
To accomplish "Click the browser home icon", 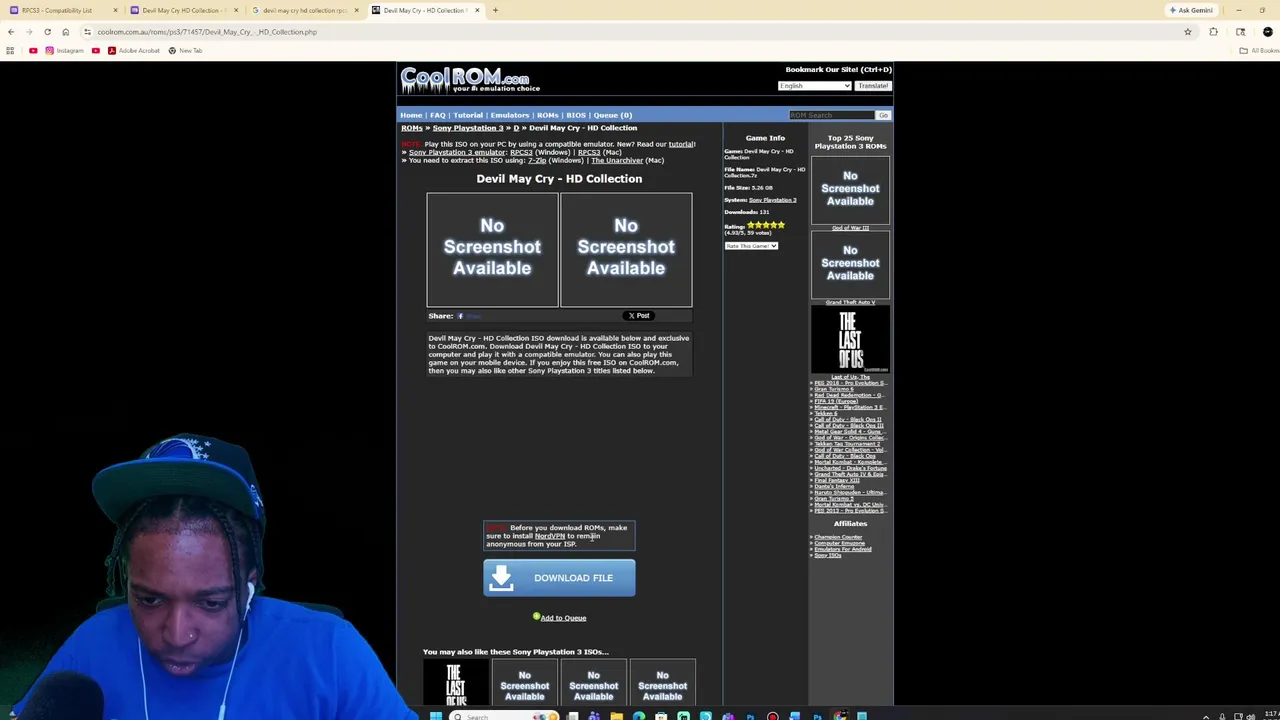I will click(x=66, y=32).
